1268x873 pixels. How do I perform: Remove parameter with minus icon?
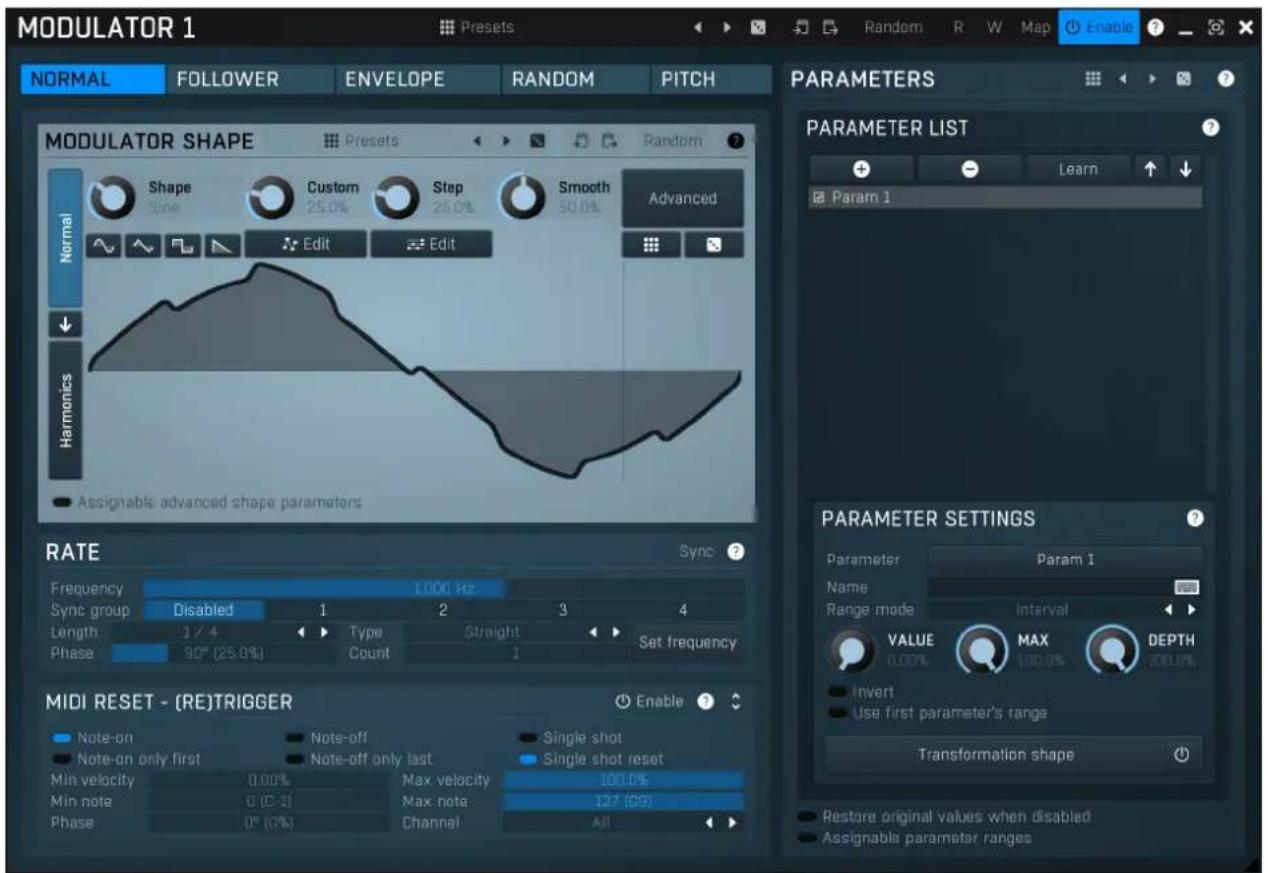969,170
